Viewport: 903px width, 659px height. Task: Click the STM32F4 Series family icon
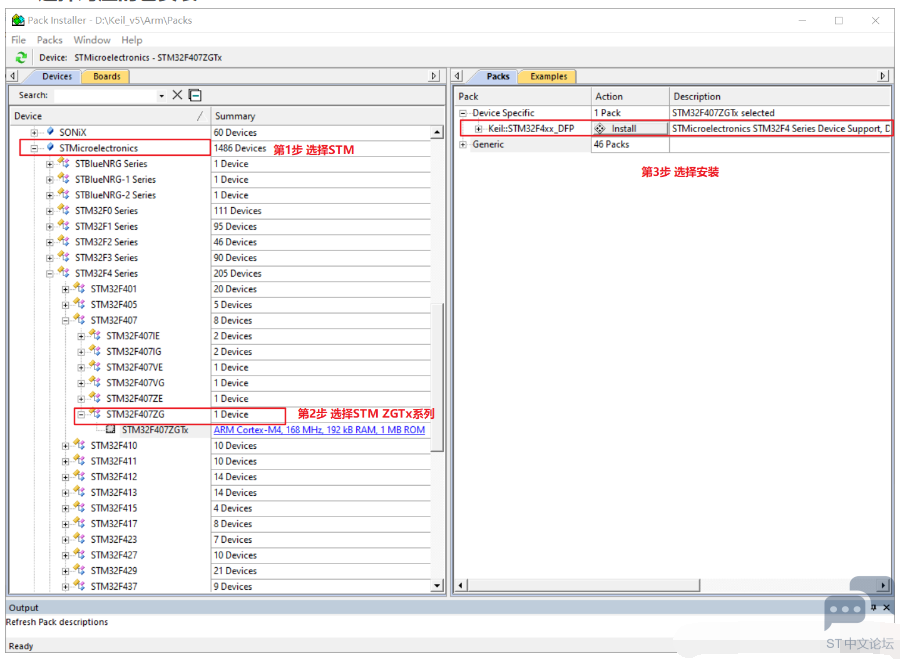click(64, 272)
